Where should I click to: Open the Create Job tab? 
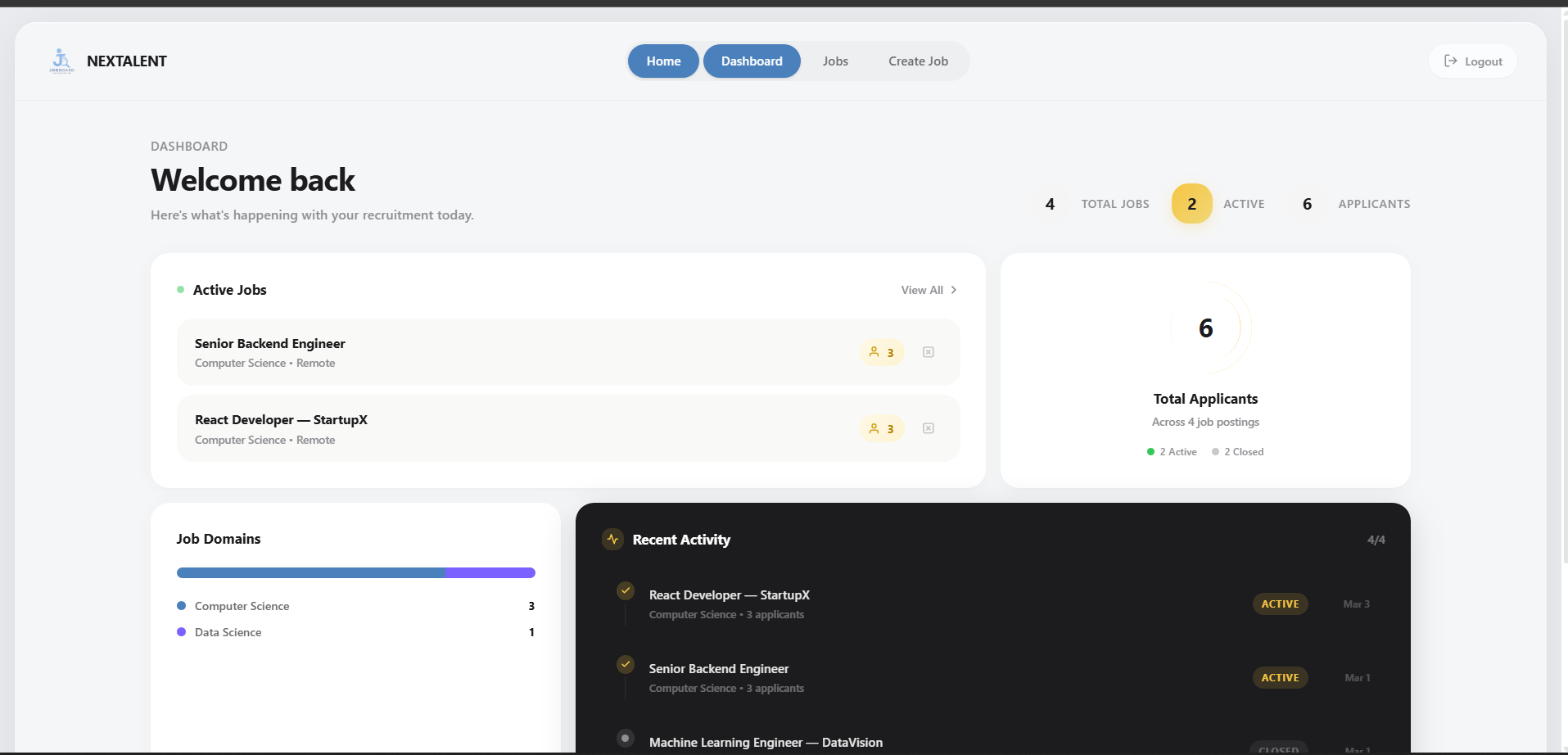coord(918,61)
